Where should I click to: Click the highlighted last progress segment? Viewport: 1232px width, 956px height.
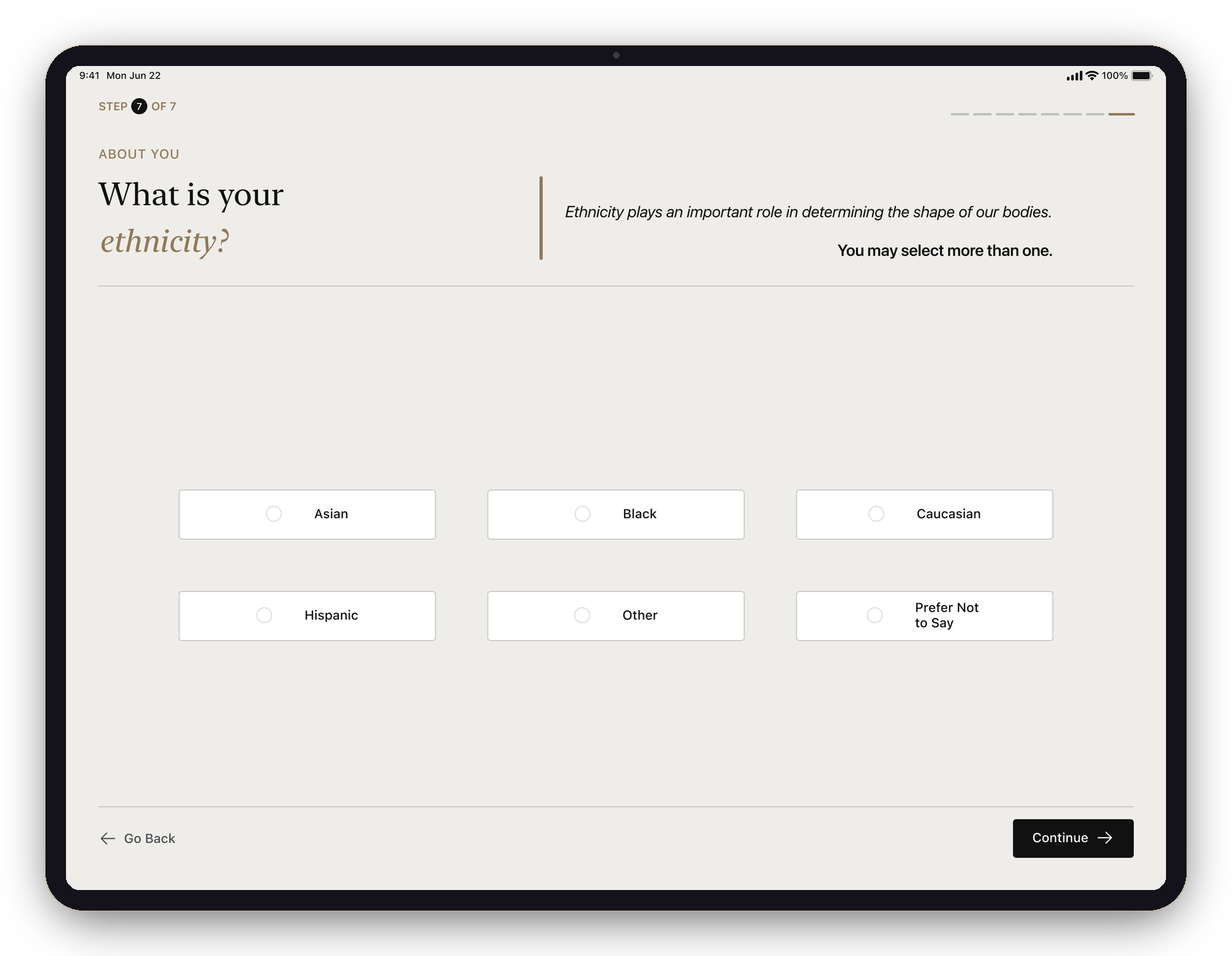[1121, 114]
